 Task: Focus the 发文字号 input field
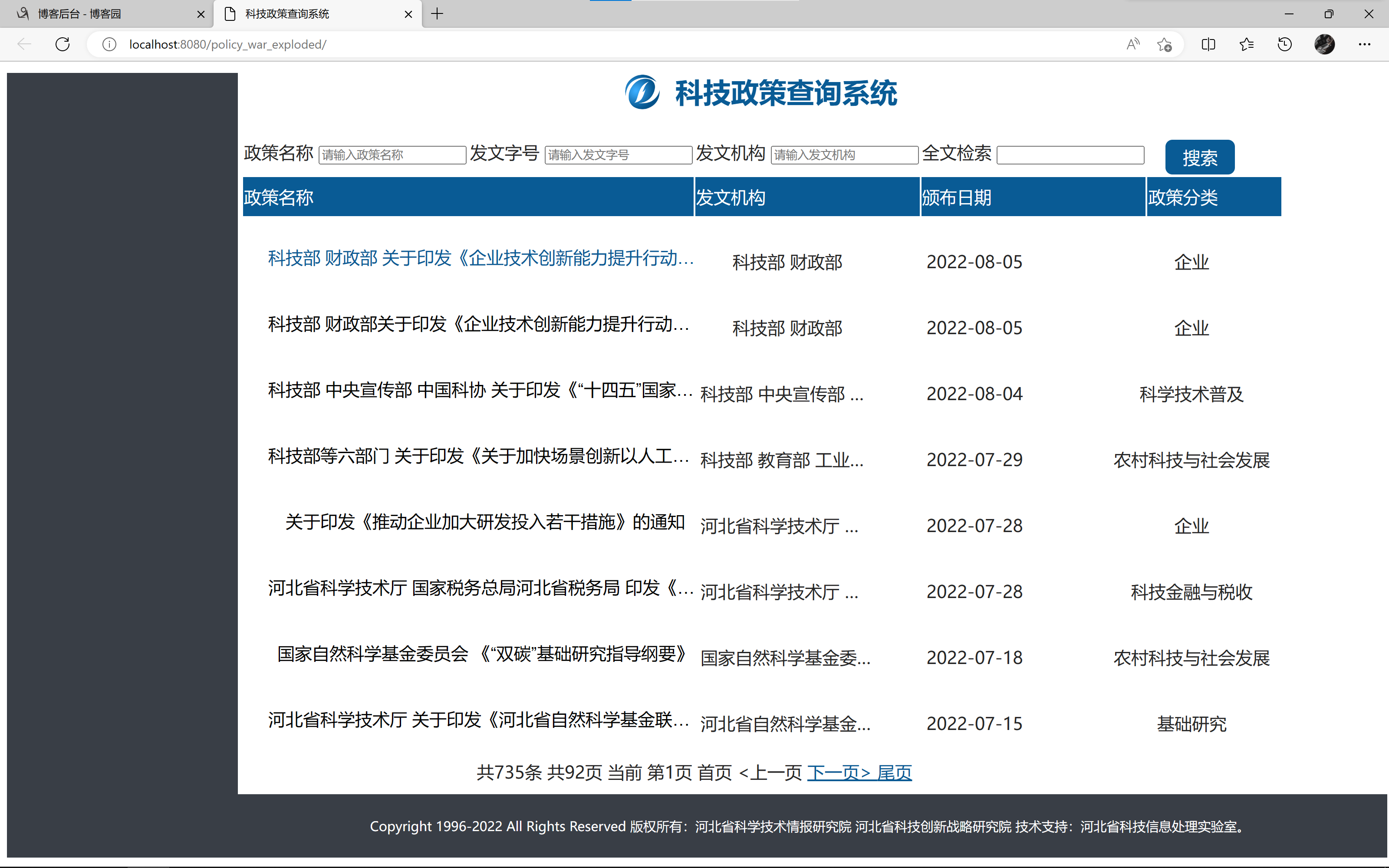pyautogui.click(x=618, y=155)
